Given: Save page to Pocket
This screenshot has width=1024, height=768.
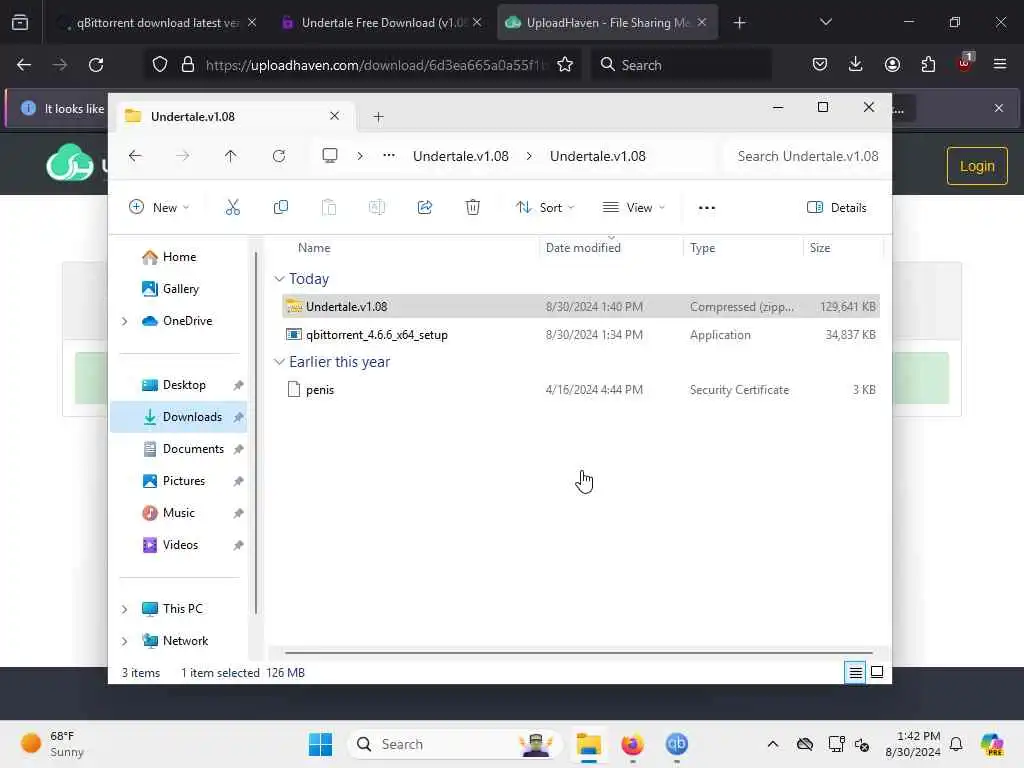Looking at the screenshot, I should tap(820, 64).
